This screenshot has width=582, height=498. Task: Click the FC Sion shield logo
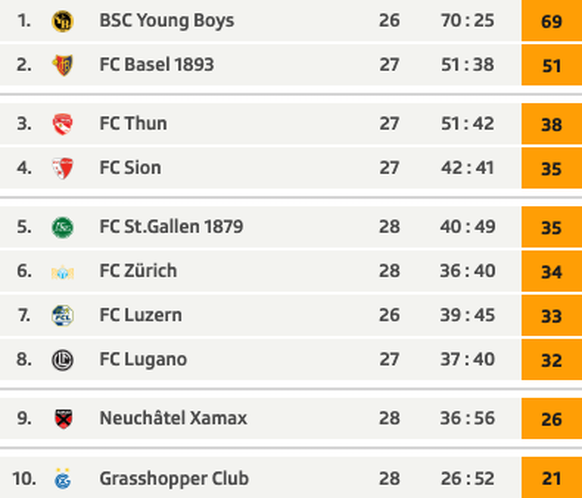[62, 168]
